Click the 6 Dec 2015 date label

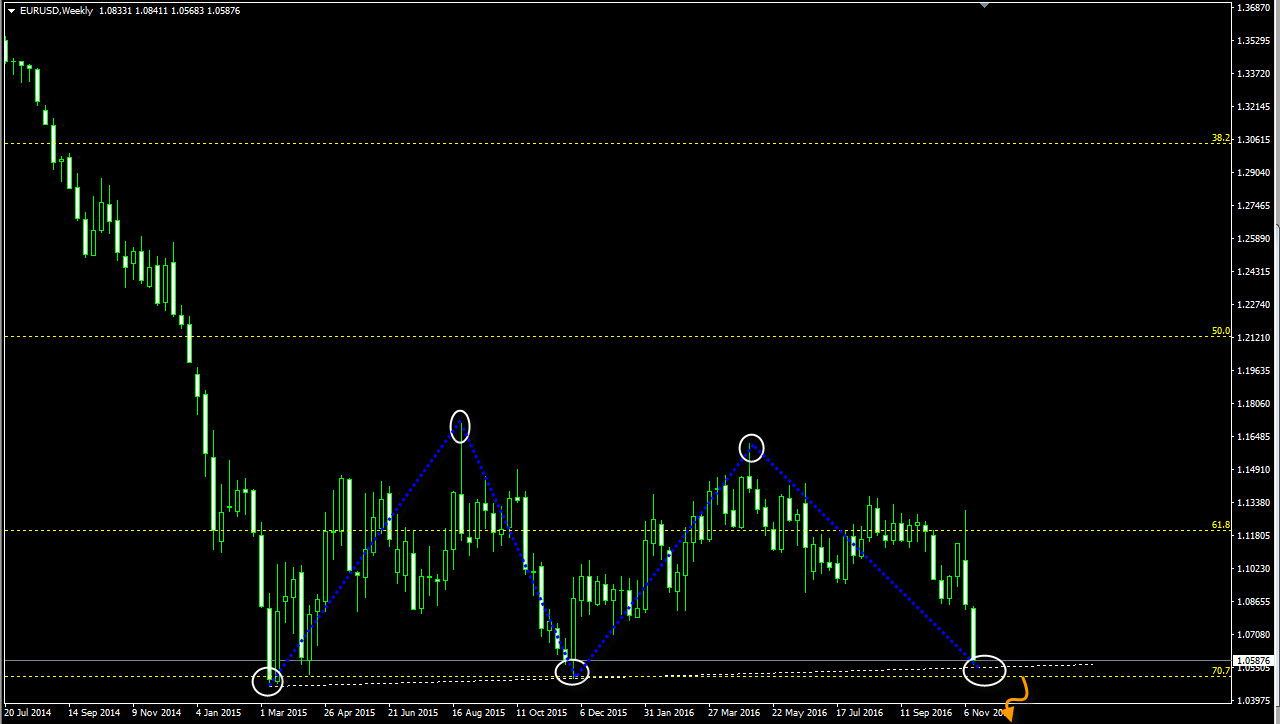click(x=604, y=714)
